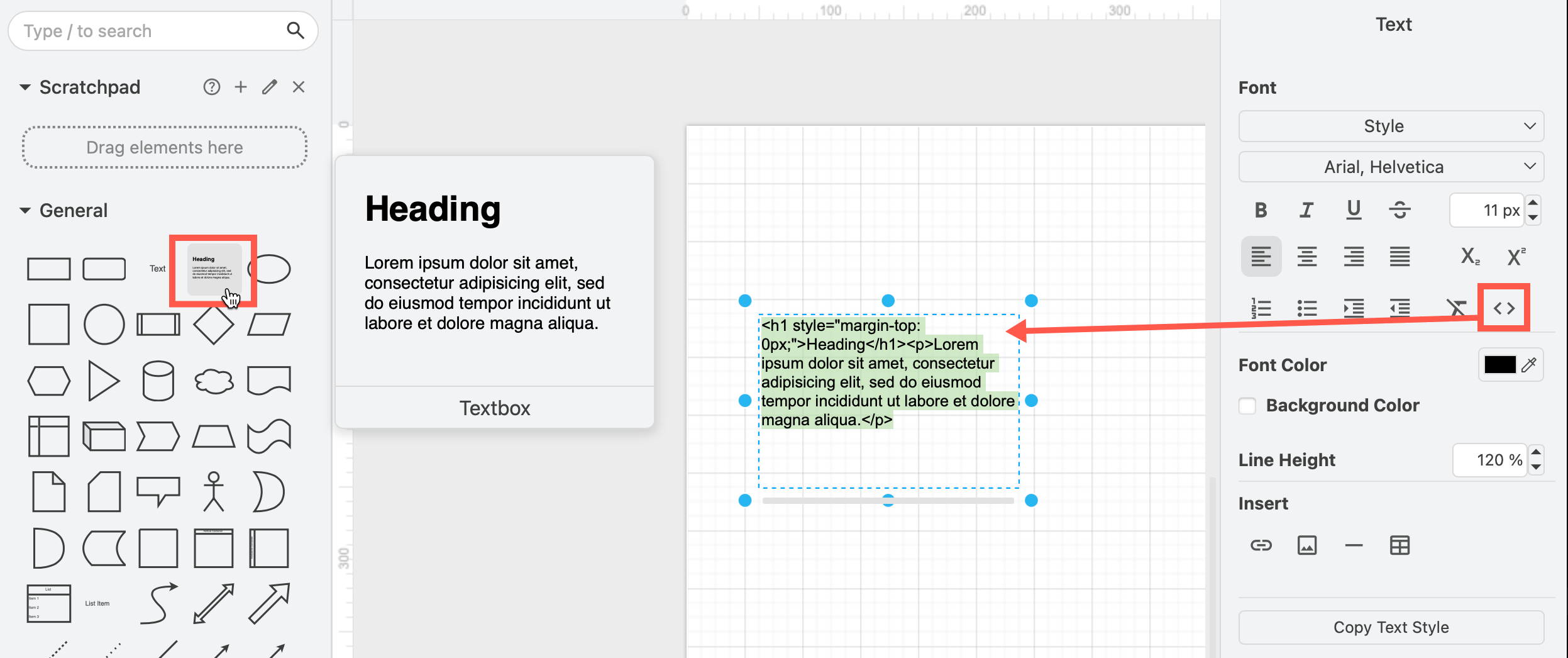Increase line height with stepper up
Image resolution: width=1568 pixels, height=658 pixels.
(1536, 452)
